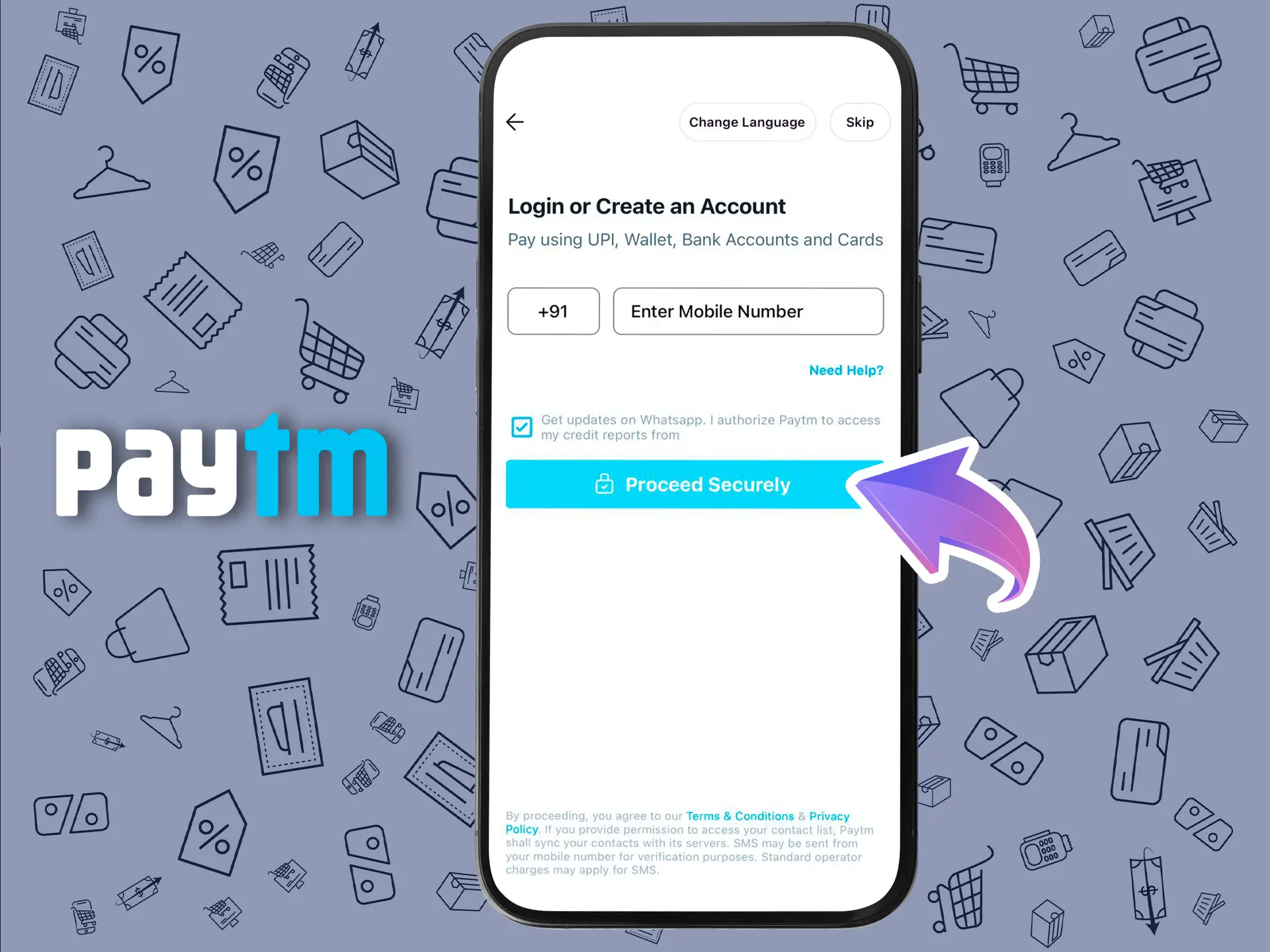Expand the Change Language selector
Image resolution: width=1270 pixels, height=952 pixels.
(x=745, y=123)
